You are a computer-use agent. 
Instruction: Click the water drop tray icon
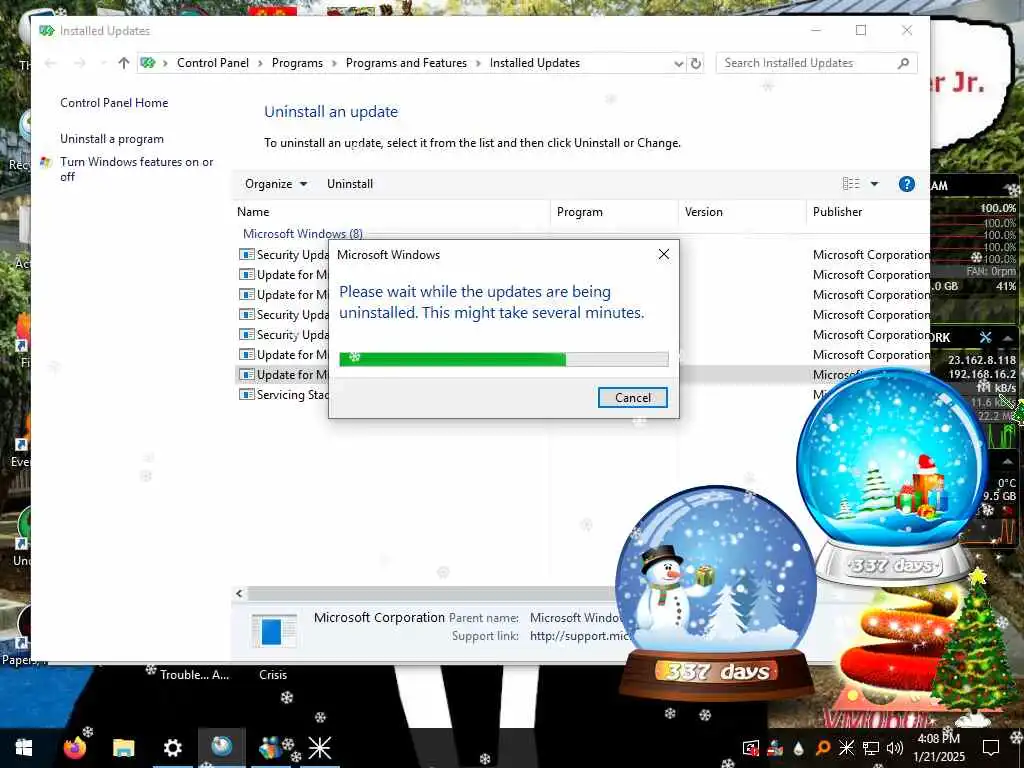coord(799,748)
